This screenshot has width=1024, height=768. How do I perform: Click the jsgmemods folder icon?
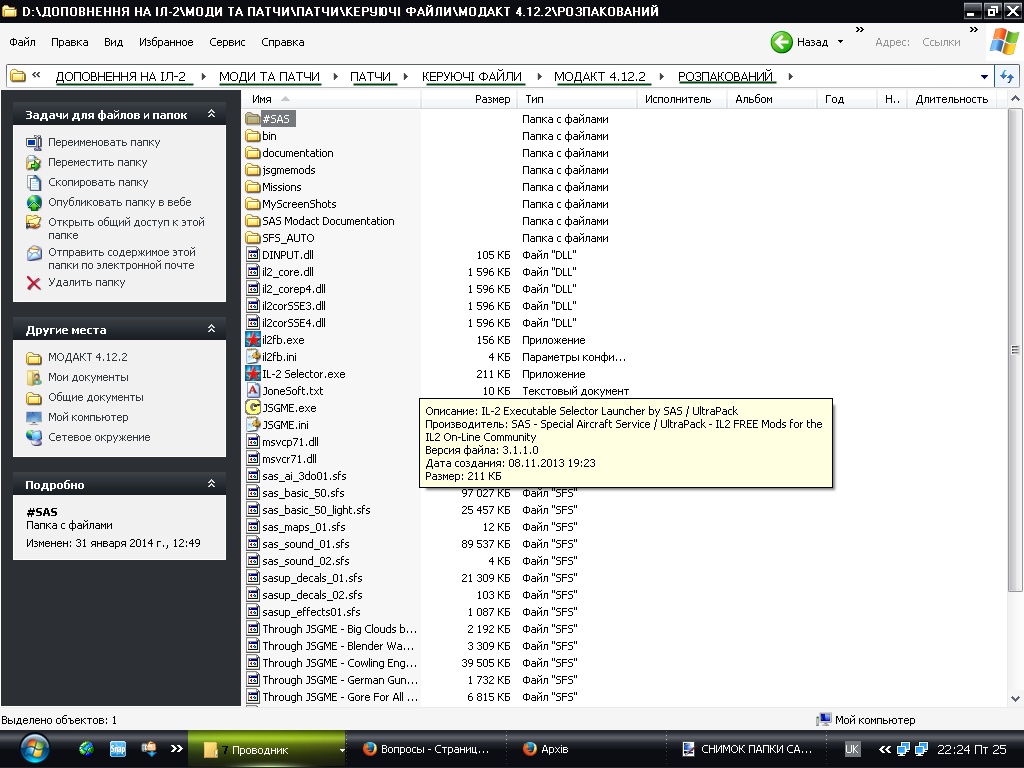pyautogui.click(x=253, y=170)
